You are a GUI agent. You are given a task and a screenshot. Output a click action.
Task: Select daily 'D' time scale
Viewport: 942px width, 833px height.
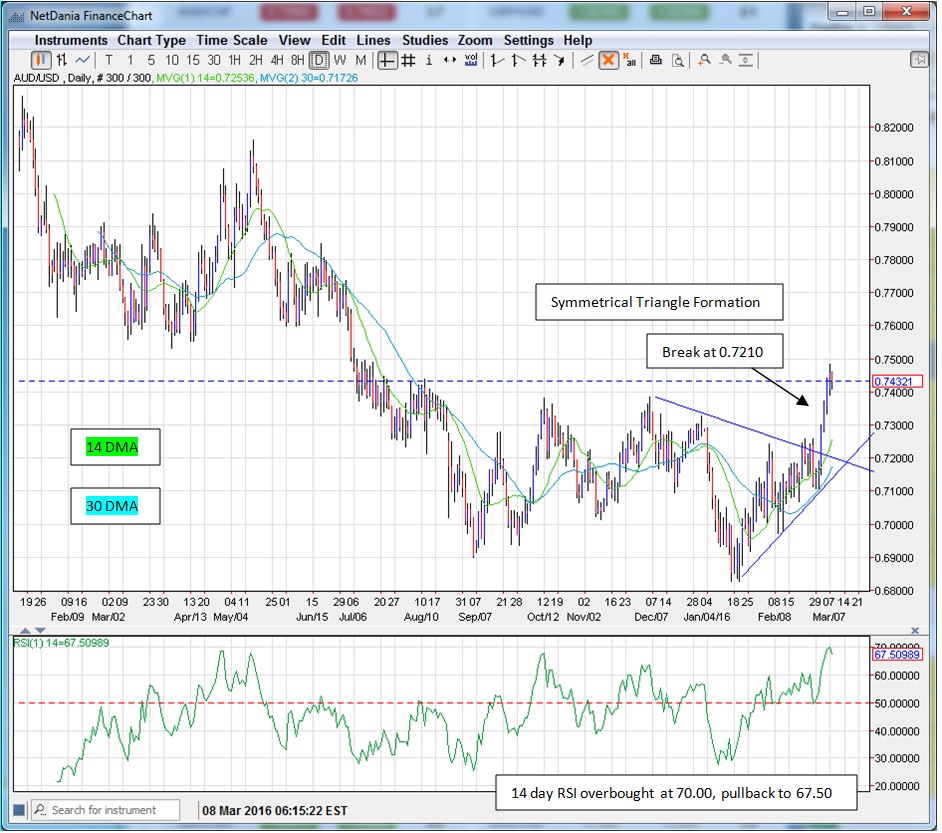click(319, 60)
